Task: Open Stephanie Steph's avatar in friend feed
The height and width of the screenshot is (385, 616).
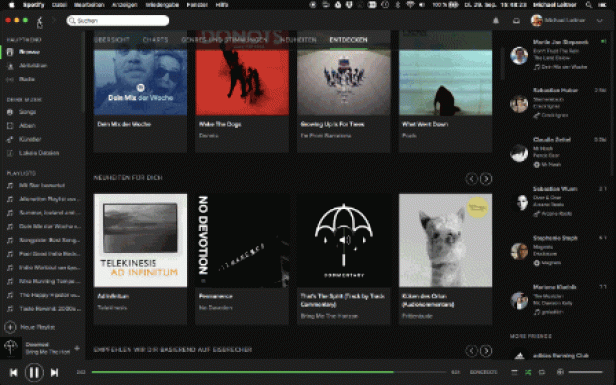Action: 519,251
